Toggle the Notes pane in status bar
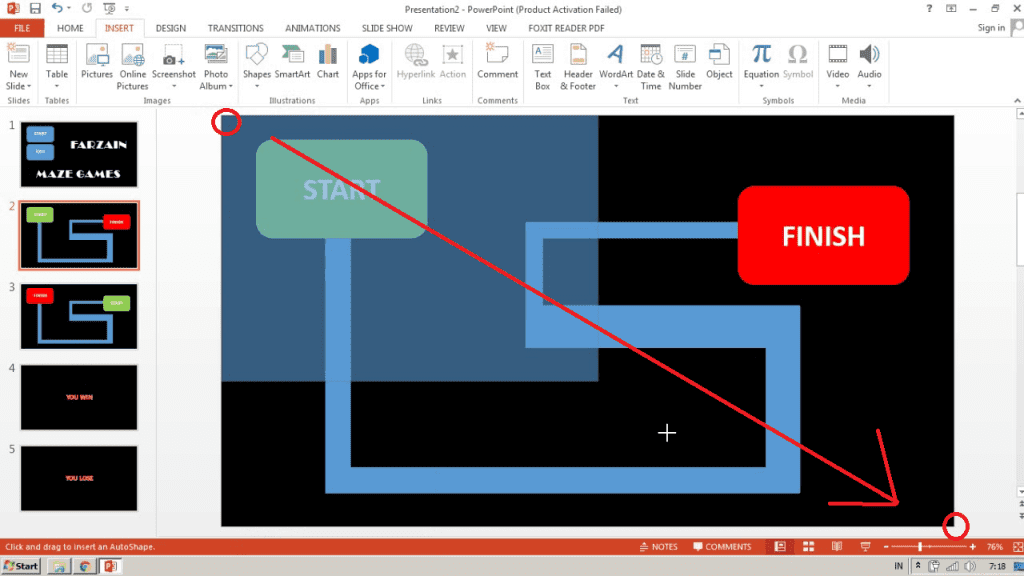 pos(658,547)
